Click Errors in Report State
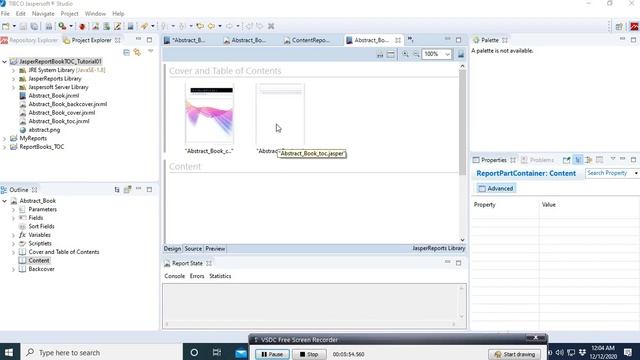 coord(197,276)
